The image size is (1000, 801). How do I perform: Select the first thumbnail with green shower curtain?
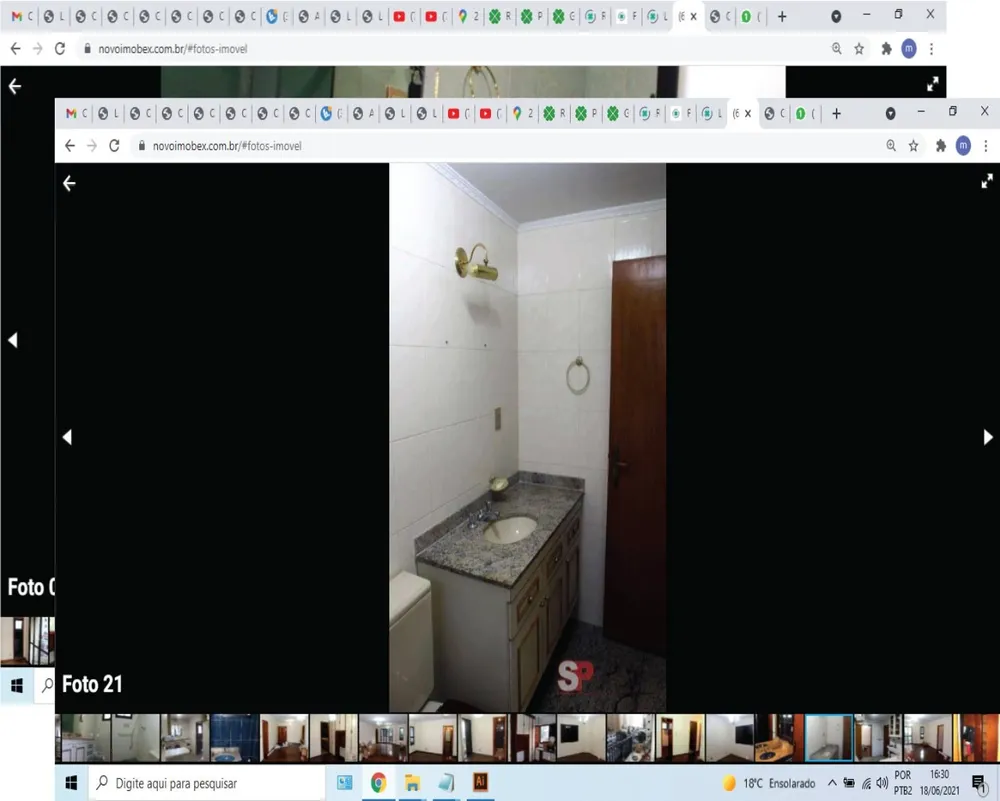pos(86,738)
